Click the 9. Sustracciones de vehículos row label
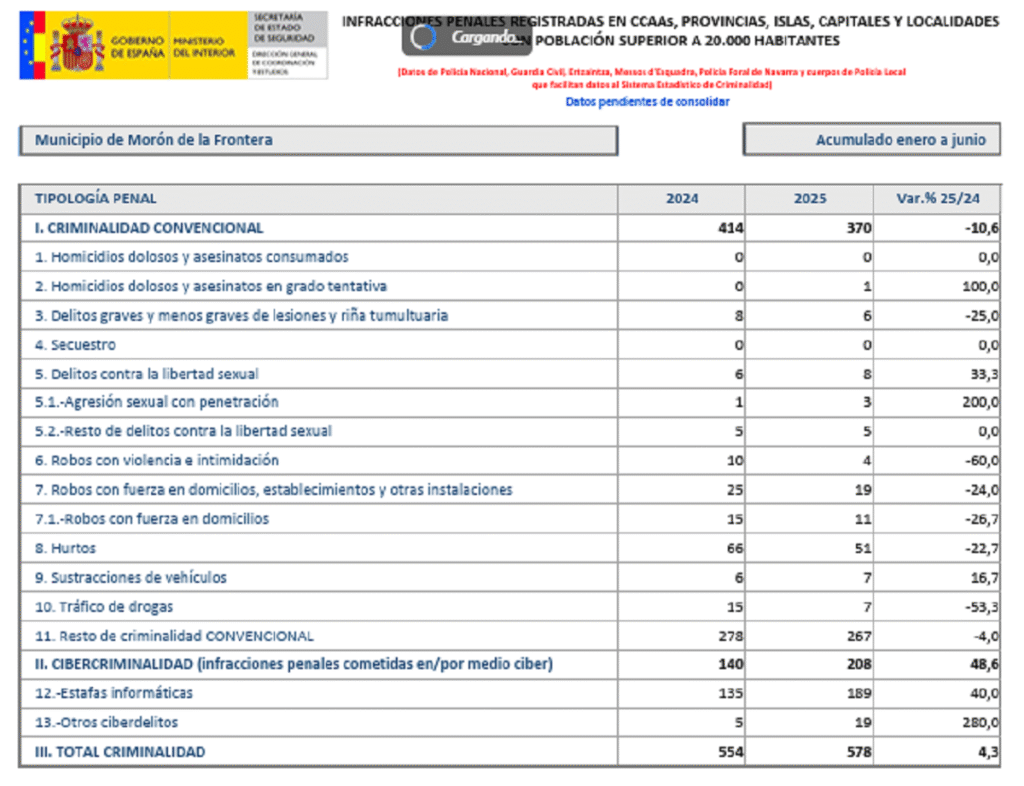1024x786 pixels. [x=130, y=577]
